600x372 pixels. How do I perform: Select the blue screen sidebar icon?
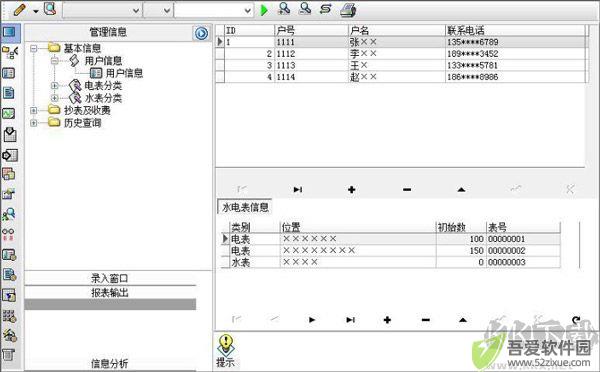(x=10, y=32)
